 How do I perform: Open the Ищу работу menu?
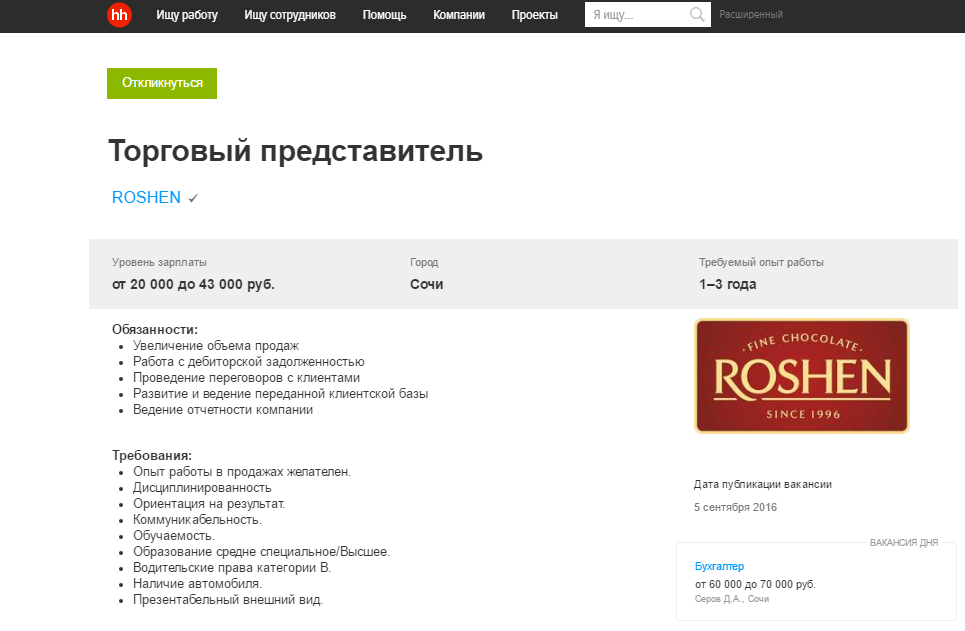click(187, 15)
